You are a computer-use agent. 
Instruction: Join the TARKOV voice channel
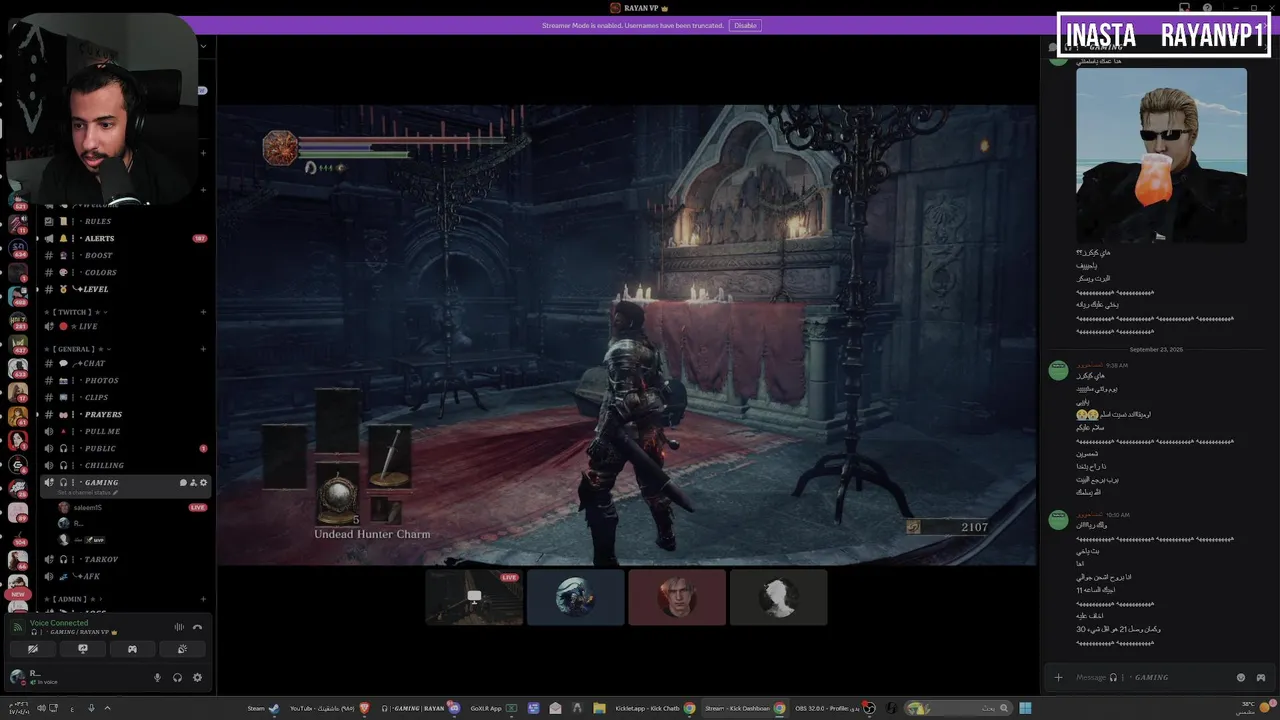(125, 559)
